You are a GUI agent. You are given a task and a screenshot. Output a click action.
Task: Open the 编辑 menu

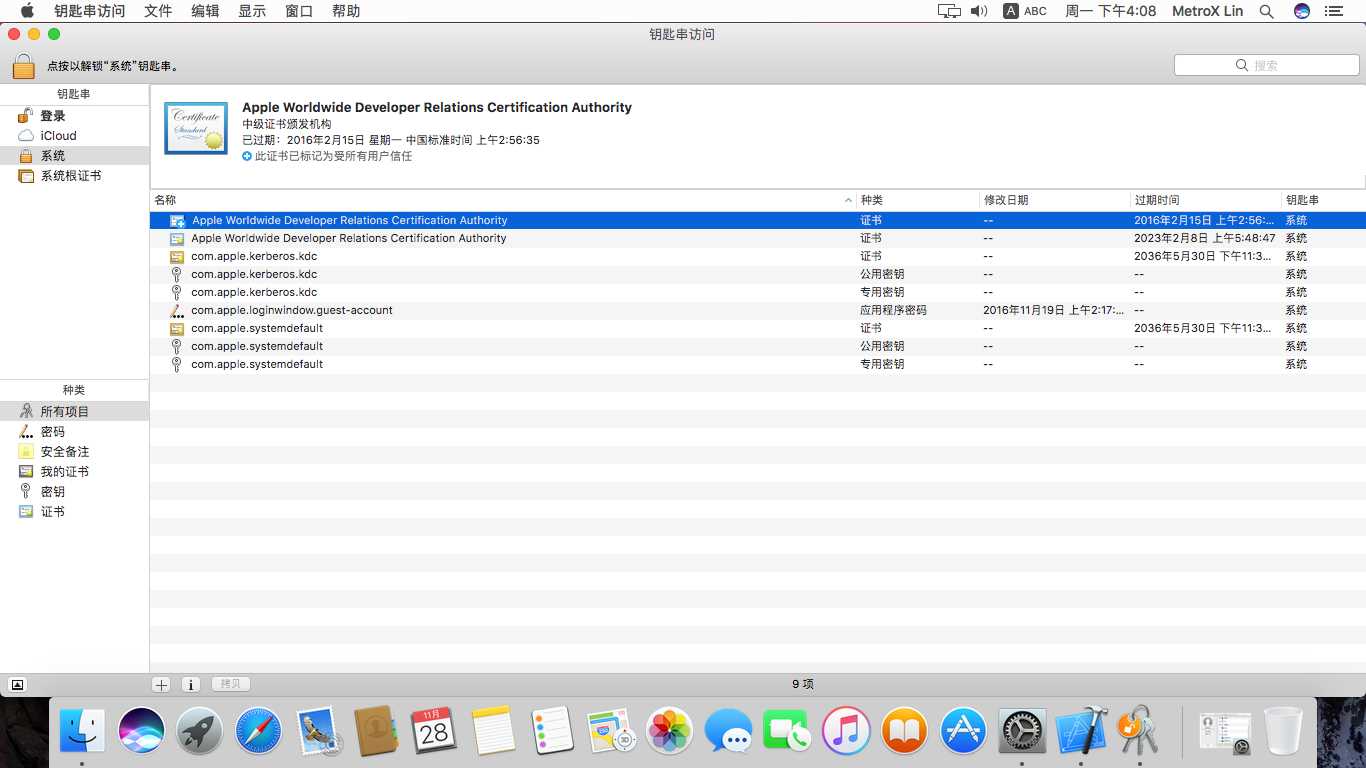coord(205,11)
